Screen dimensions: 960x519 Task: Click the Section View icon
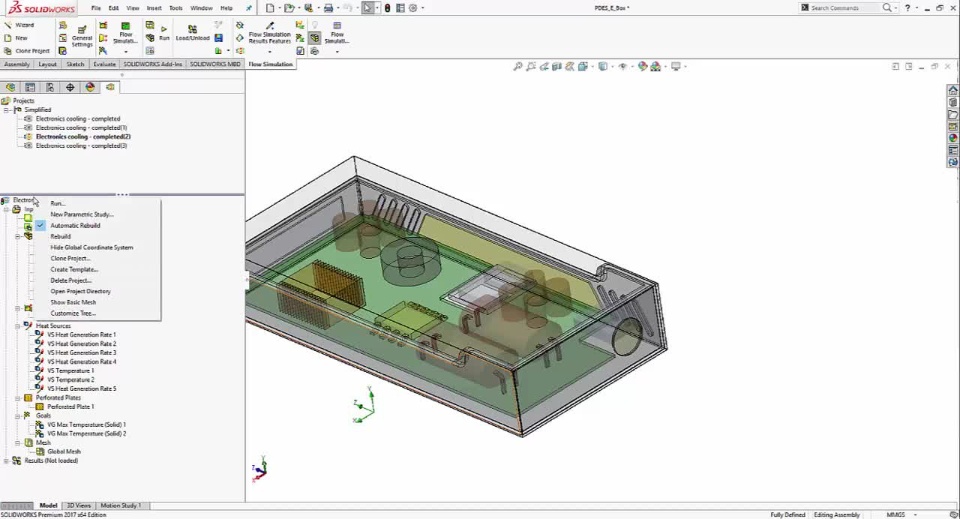(557, 66)
